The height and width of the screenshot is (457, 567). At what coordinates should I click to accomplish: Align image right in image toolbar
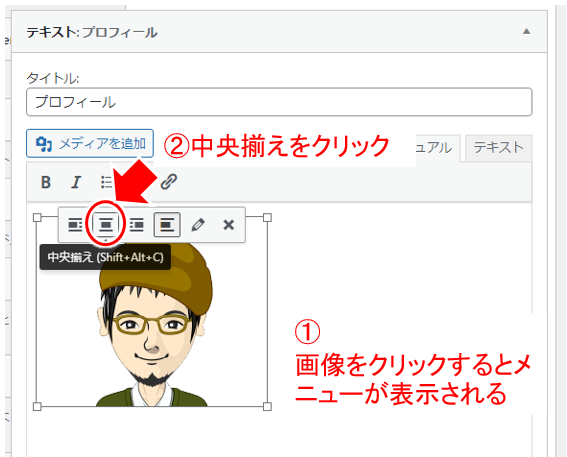tap(137, 225)
